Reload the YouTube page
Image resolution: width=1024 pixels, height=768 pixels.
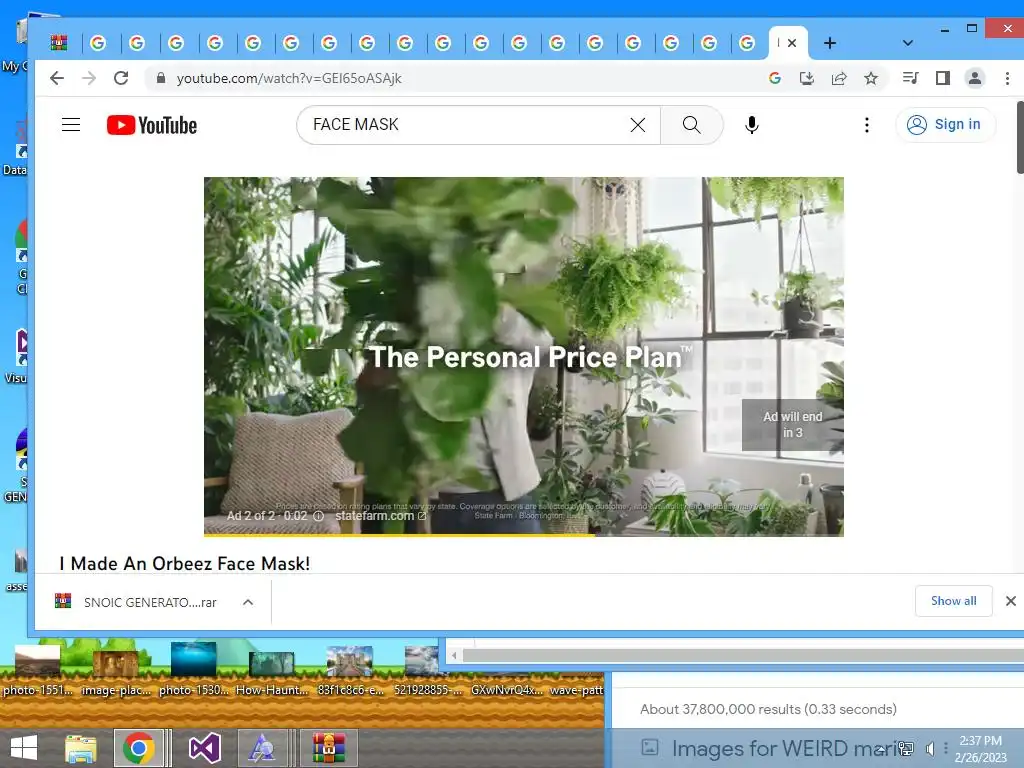(121, 78)
